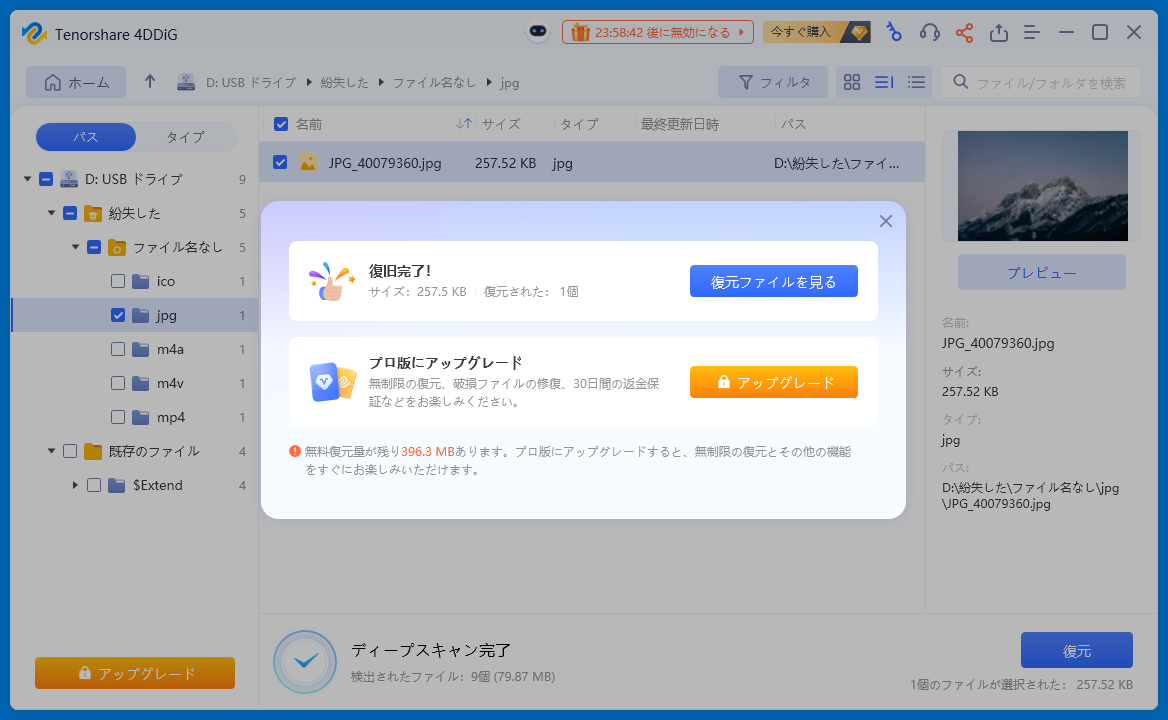Check the m4a folder checkbox
1168x720 pixels.
click(118, 349)
